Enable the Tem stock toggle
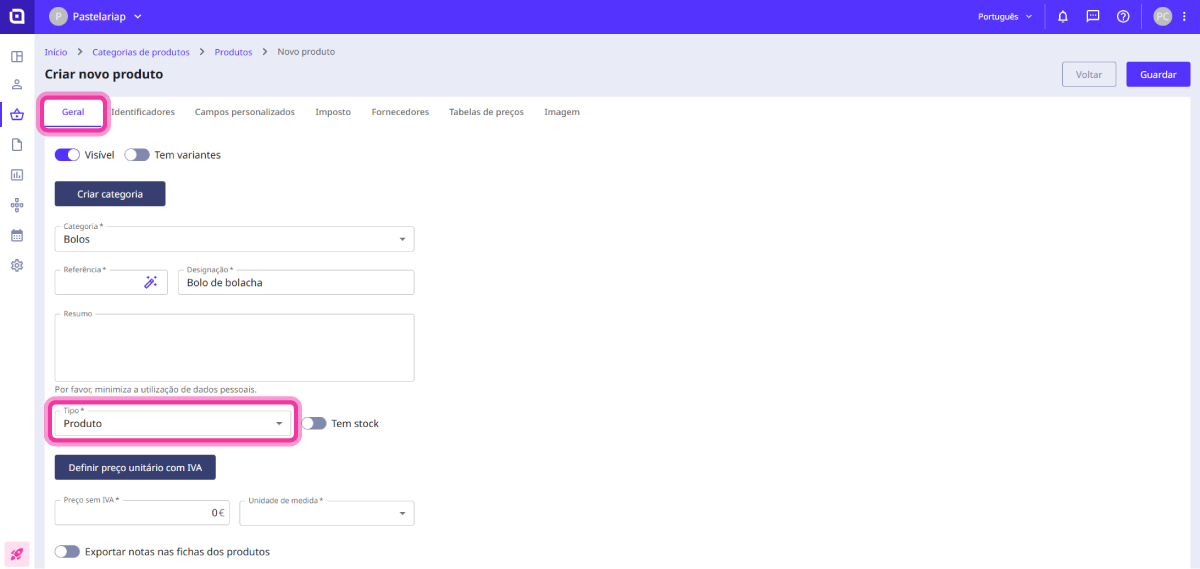 (314, 423)
